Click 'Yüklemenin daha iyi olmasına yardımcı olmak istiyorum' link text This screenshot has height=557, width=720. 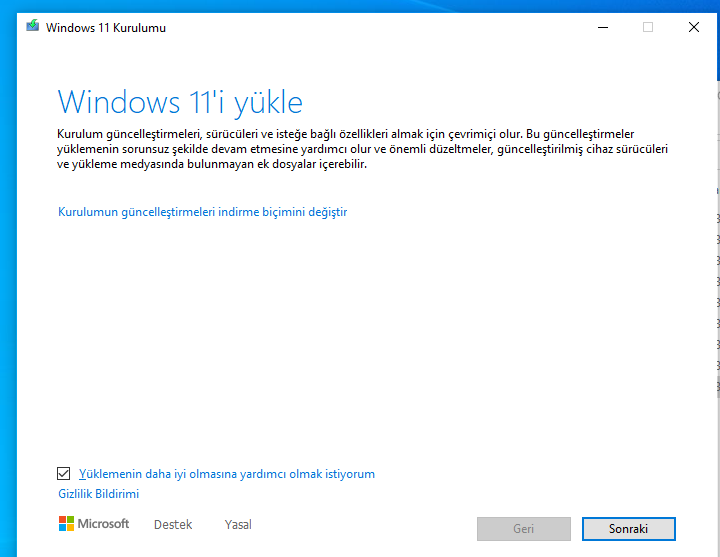click(x=227, y=474)
